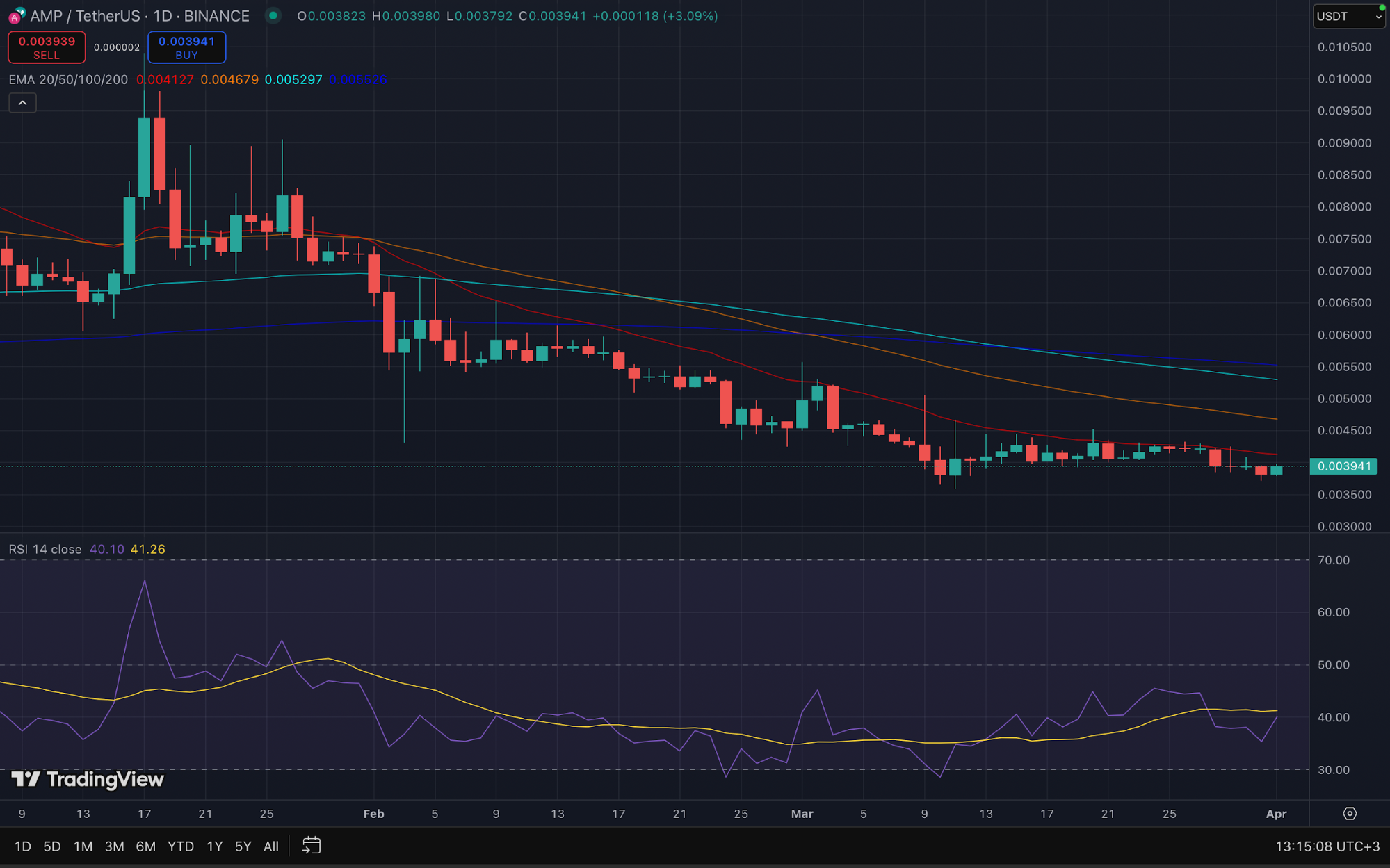Viewport: 1390px width, 868px height.
Task: Open the go-to-date calendar tool
Action: (x=311, y=846)
